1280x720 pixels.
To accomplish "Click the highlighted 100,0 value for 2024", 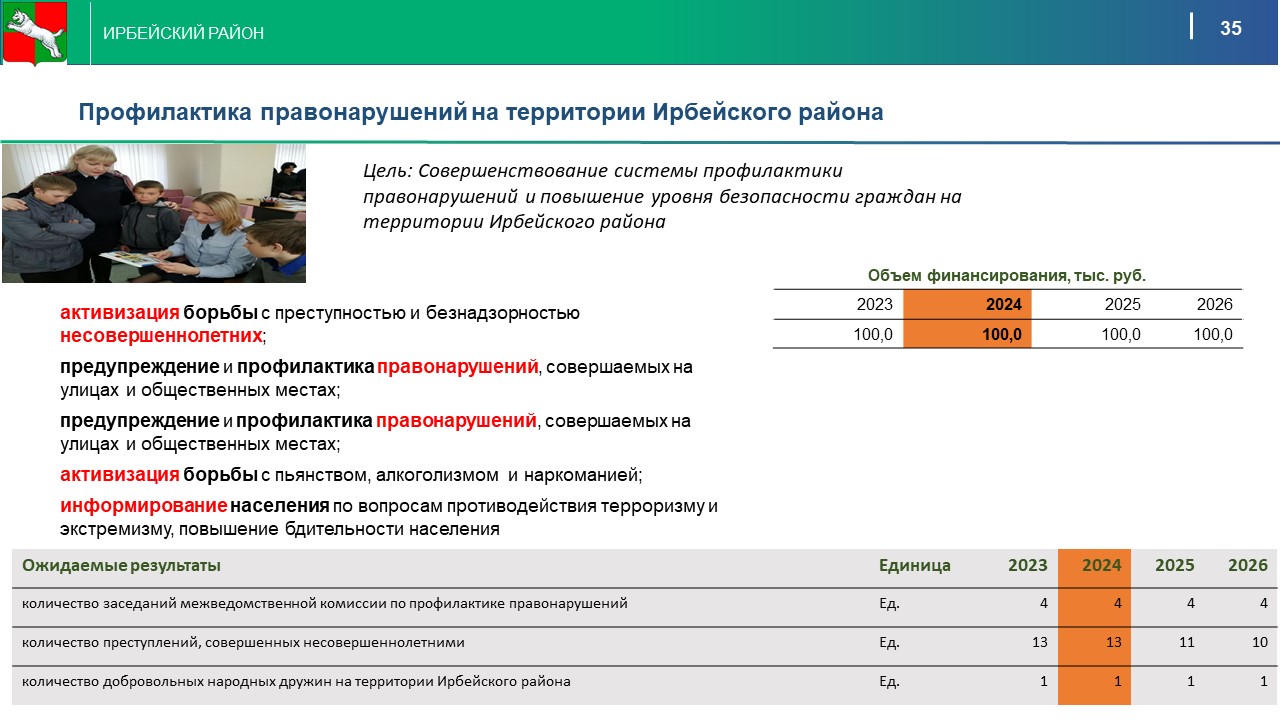I will (1001, 335).
